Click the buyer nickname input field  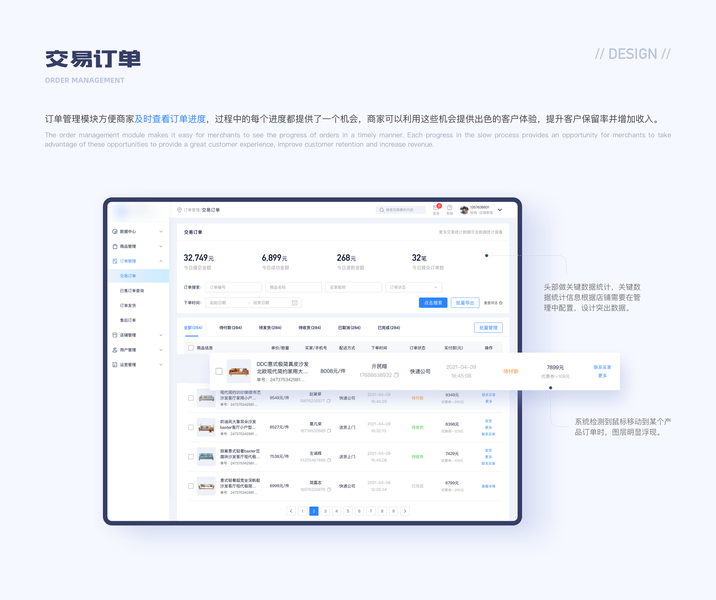point(353,287)
